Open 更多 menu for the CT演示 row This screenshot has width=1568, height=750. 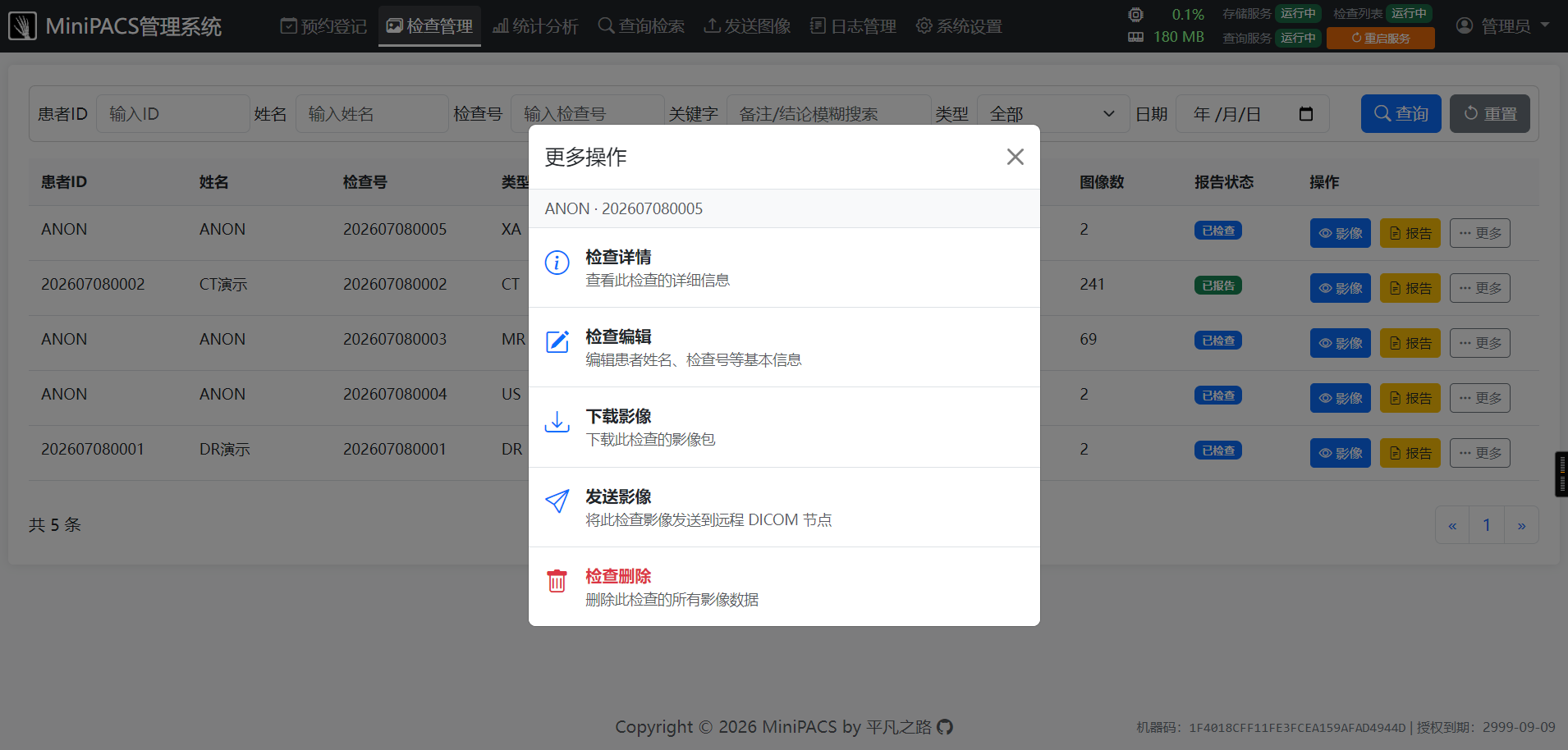[1479, 288]
